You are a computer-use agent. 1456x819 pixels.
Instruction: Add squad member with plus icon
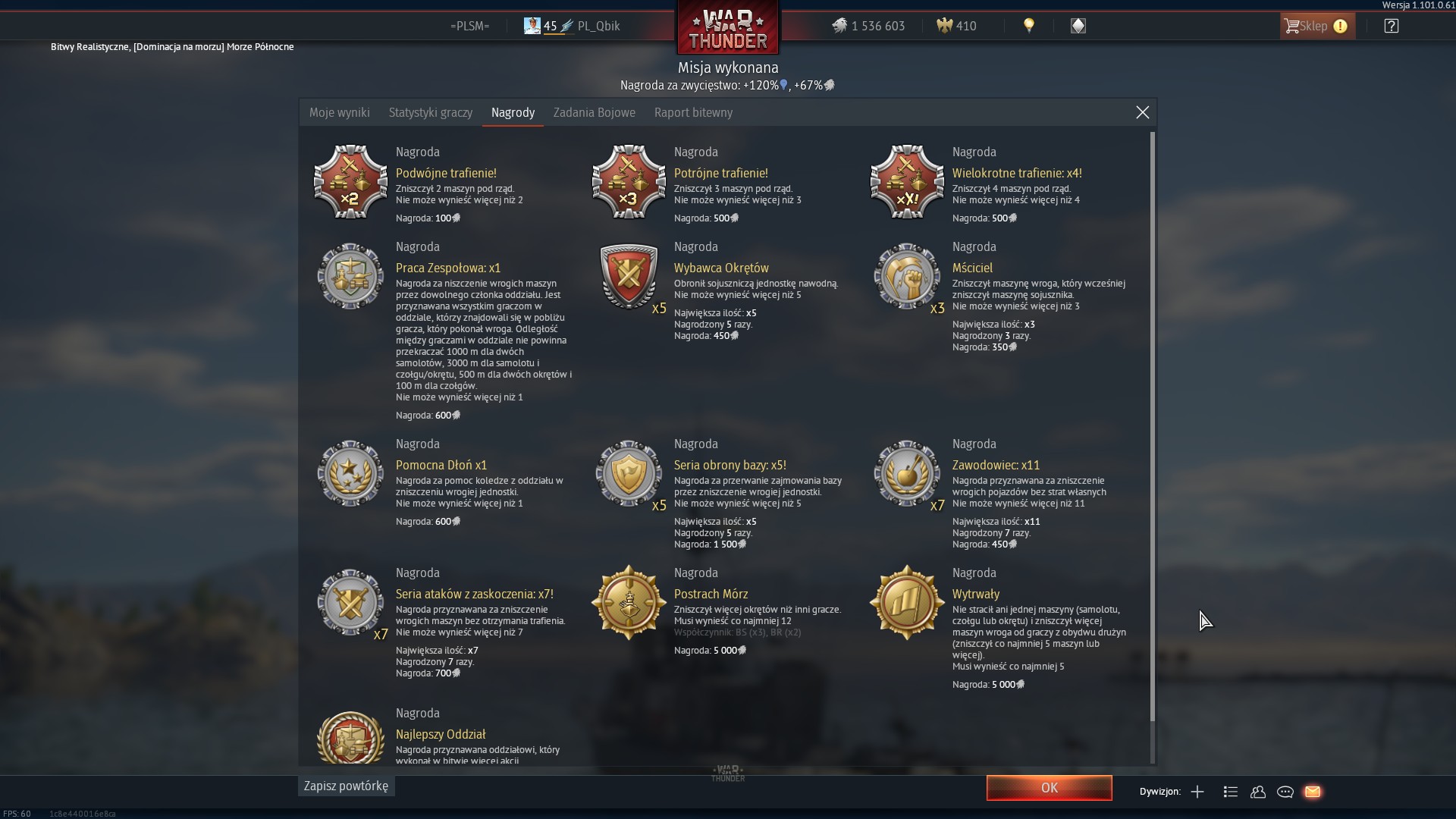[x=1197, y=792]
